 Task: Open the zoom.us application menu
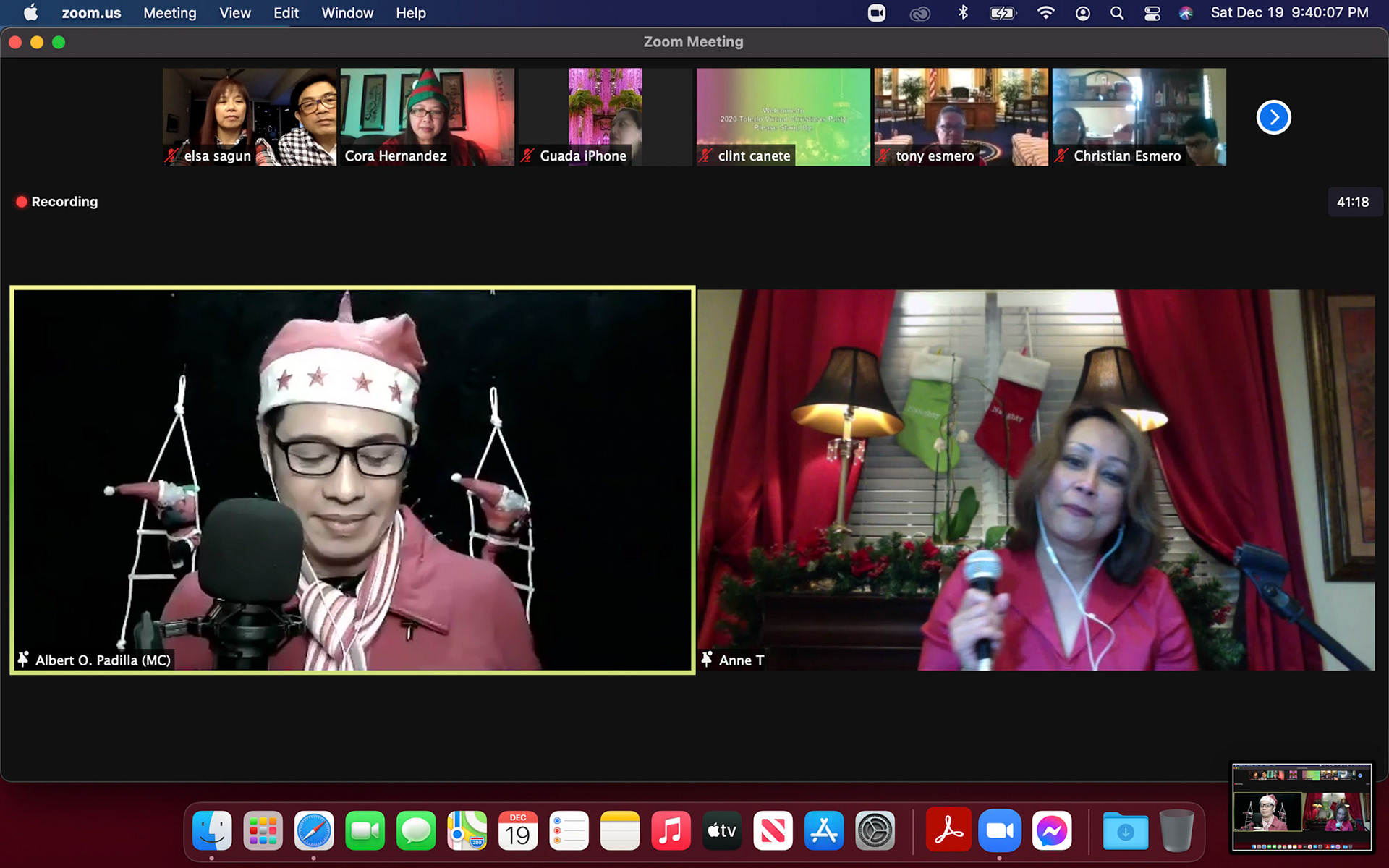point(91,13)
